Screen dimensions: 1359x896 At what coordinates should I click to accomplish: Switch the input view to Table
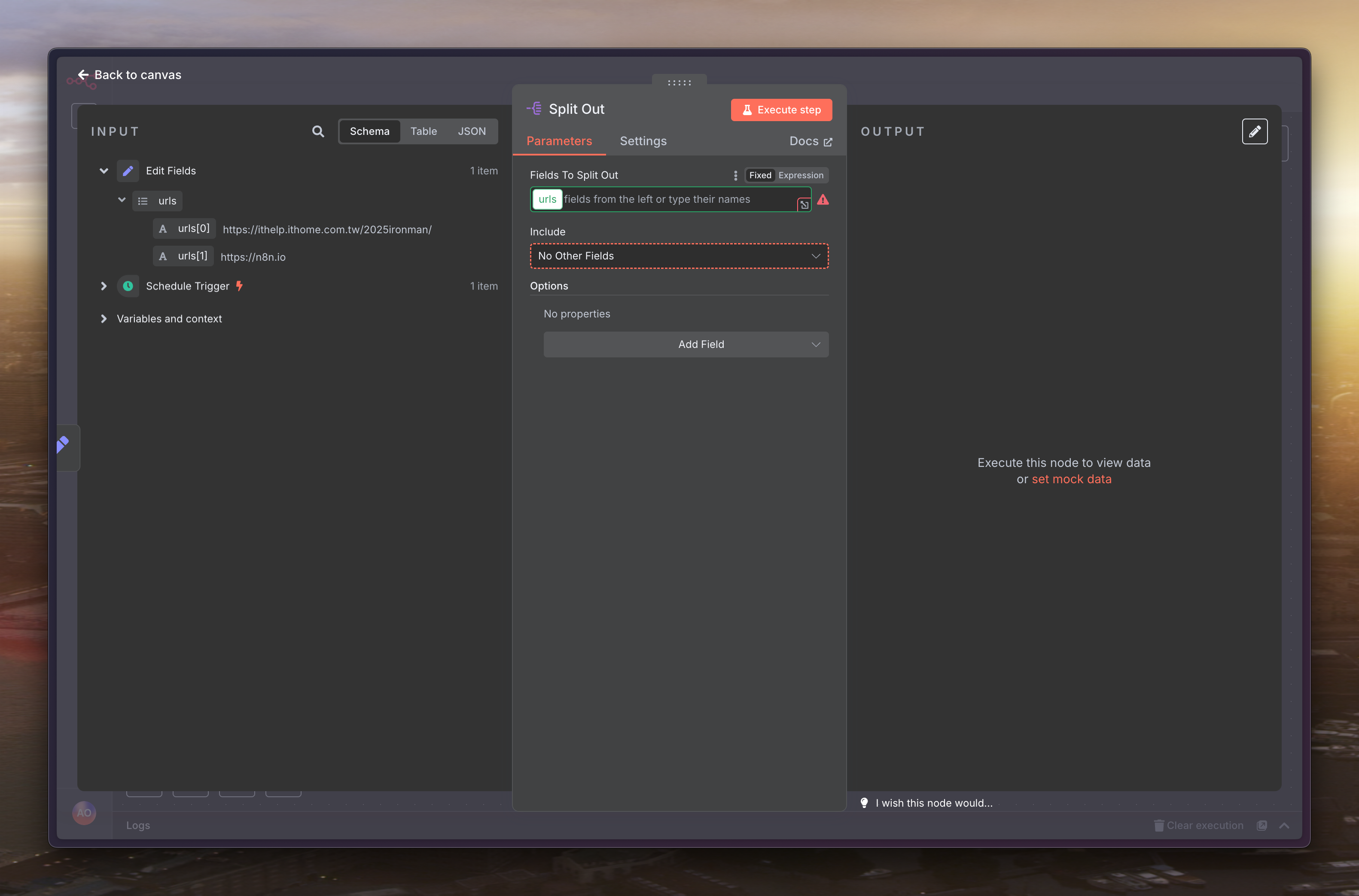coord(424,131)
